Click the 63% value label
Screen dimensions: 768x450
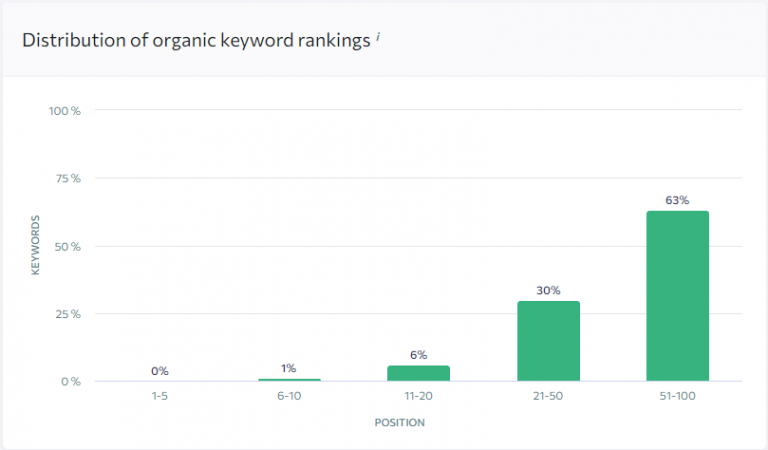(677, 200)
